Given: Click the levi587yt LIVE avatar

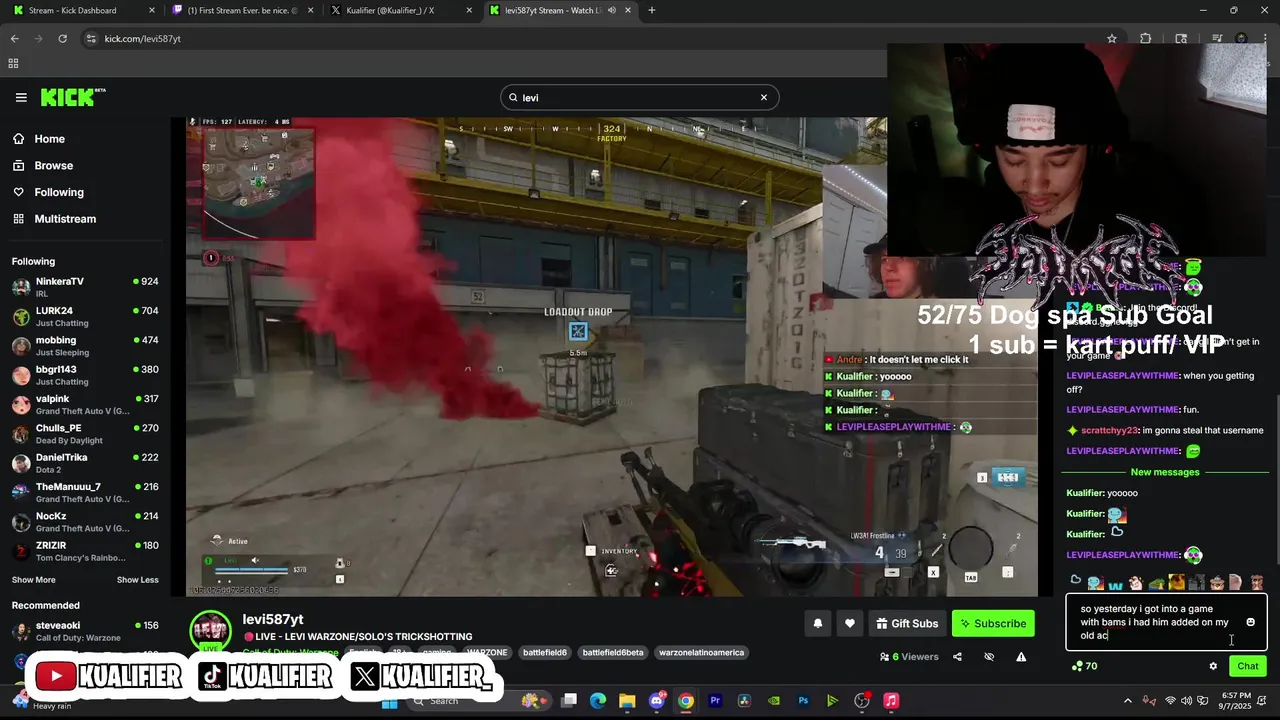Looking at the screenshot, I should coord(211,631).
